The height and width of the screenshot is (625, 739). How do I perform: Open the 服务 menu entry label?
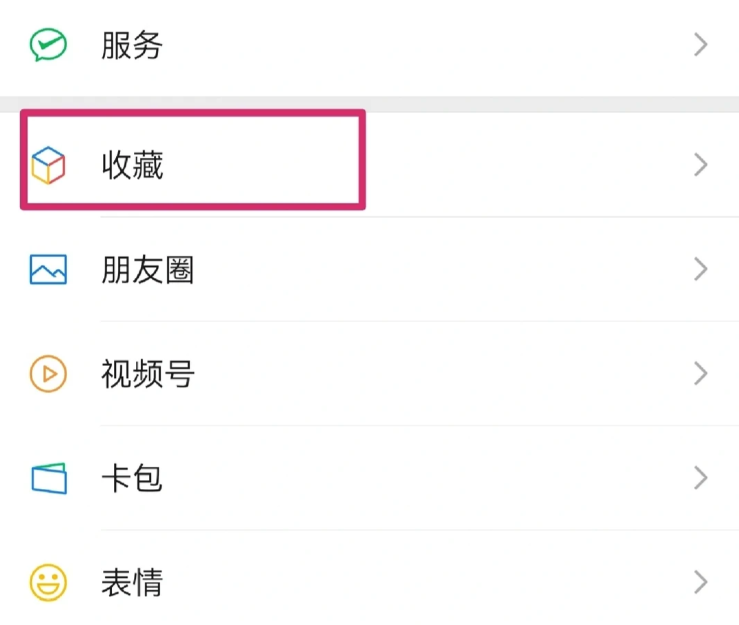click(x=131, y=45)
